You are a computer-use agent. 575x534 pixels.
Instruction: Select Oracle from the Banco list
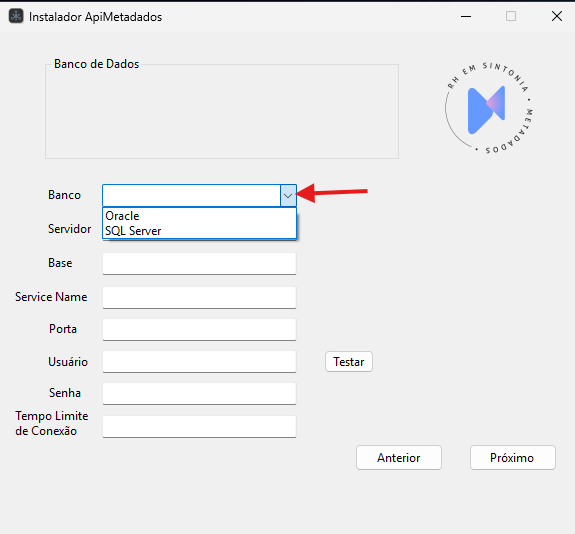click(x=199, y=216)
